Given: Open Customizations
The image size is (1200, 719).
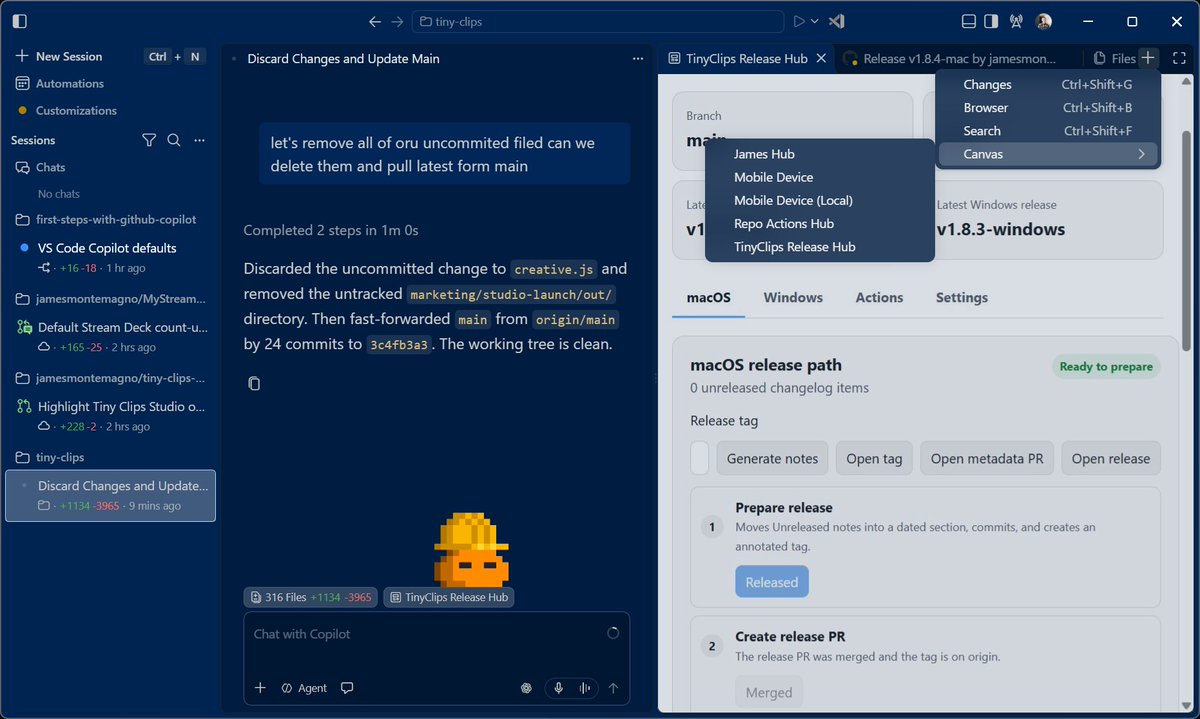Looking at the screenshot, I should (x=75, y=110).
